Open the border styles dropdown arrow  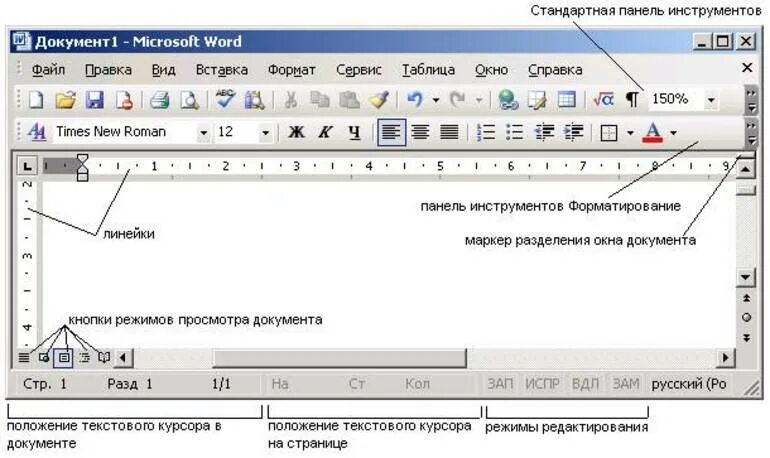coord(630,133)
